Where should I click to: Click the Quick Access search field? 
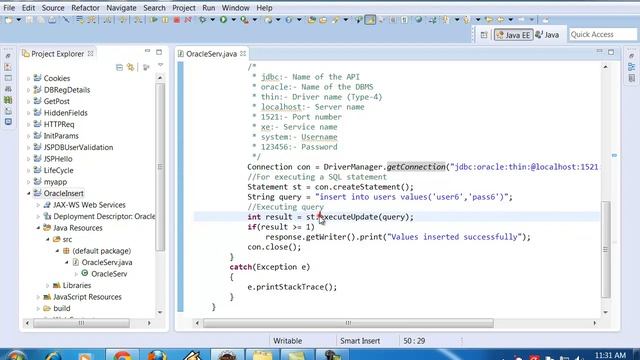click(602, 35)
